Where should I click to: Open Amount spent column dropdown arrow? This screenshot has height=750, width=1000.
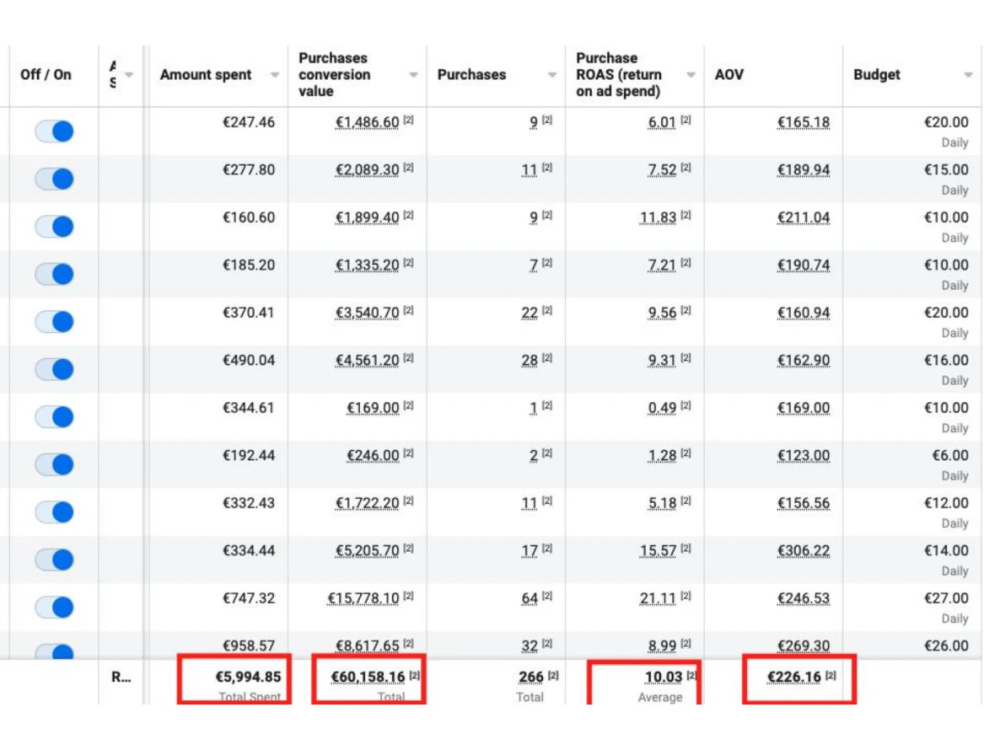point(274,75)
